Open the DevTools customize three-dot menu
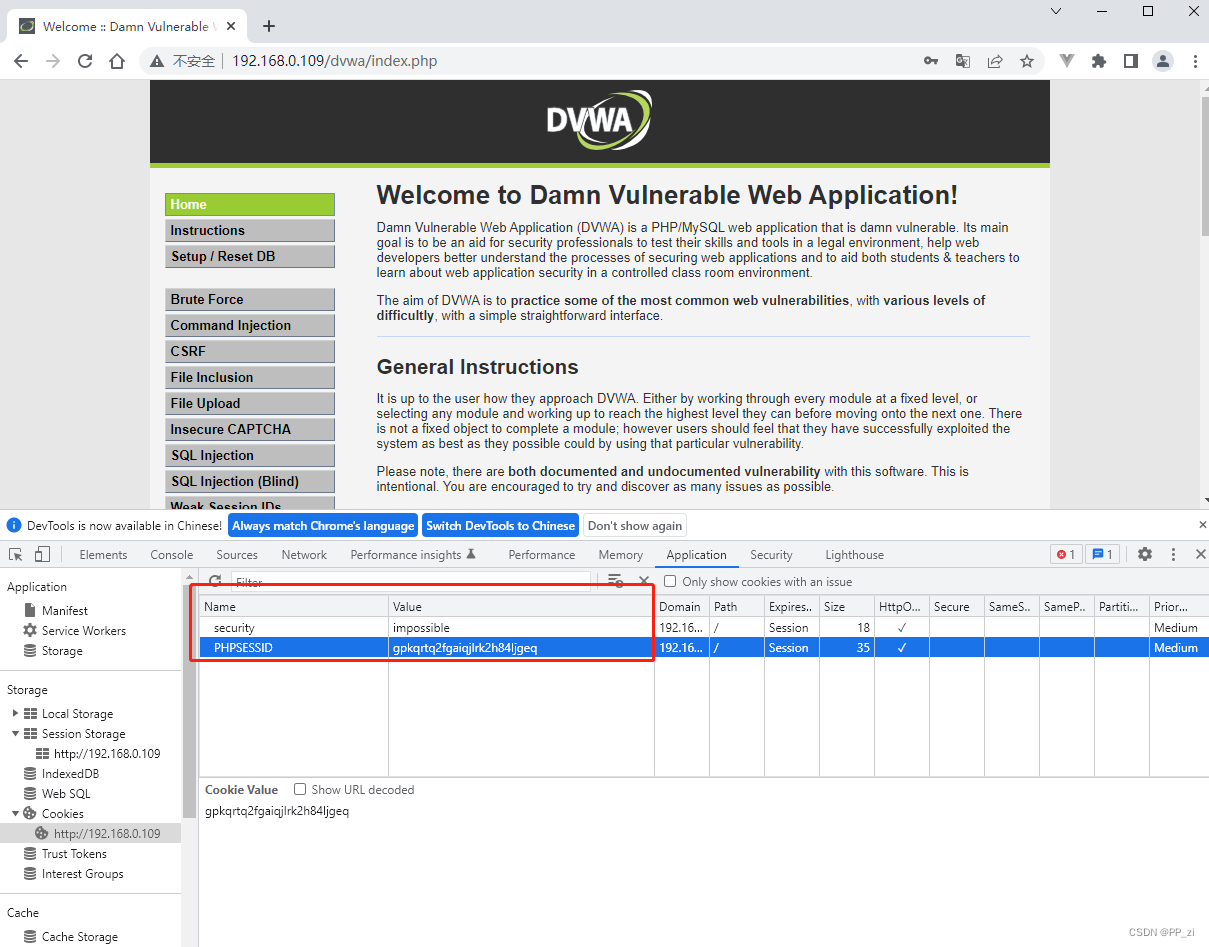1209x947 pixels. pyautogui.click(x=1173, y=554)
